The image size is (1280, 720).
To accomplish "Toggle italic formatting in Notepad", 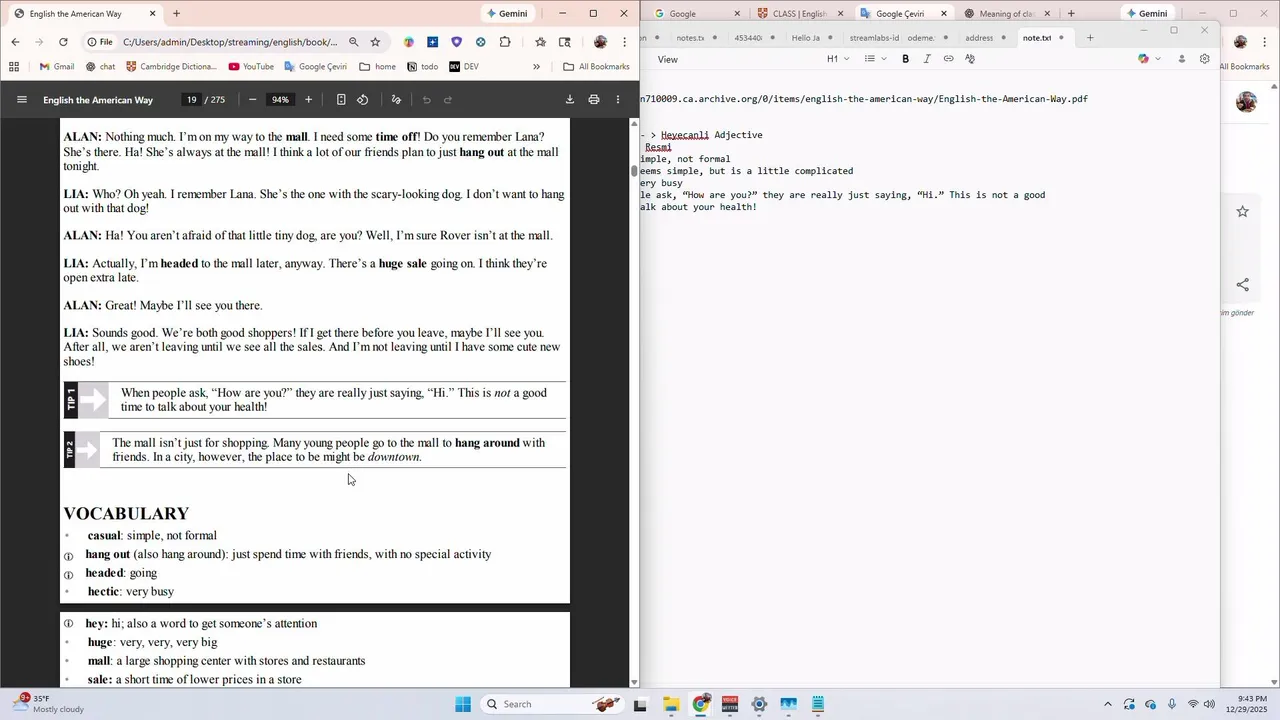I will [x=927, y=59].
